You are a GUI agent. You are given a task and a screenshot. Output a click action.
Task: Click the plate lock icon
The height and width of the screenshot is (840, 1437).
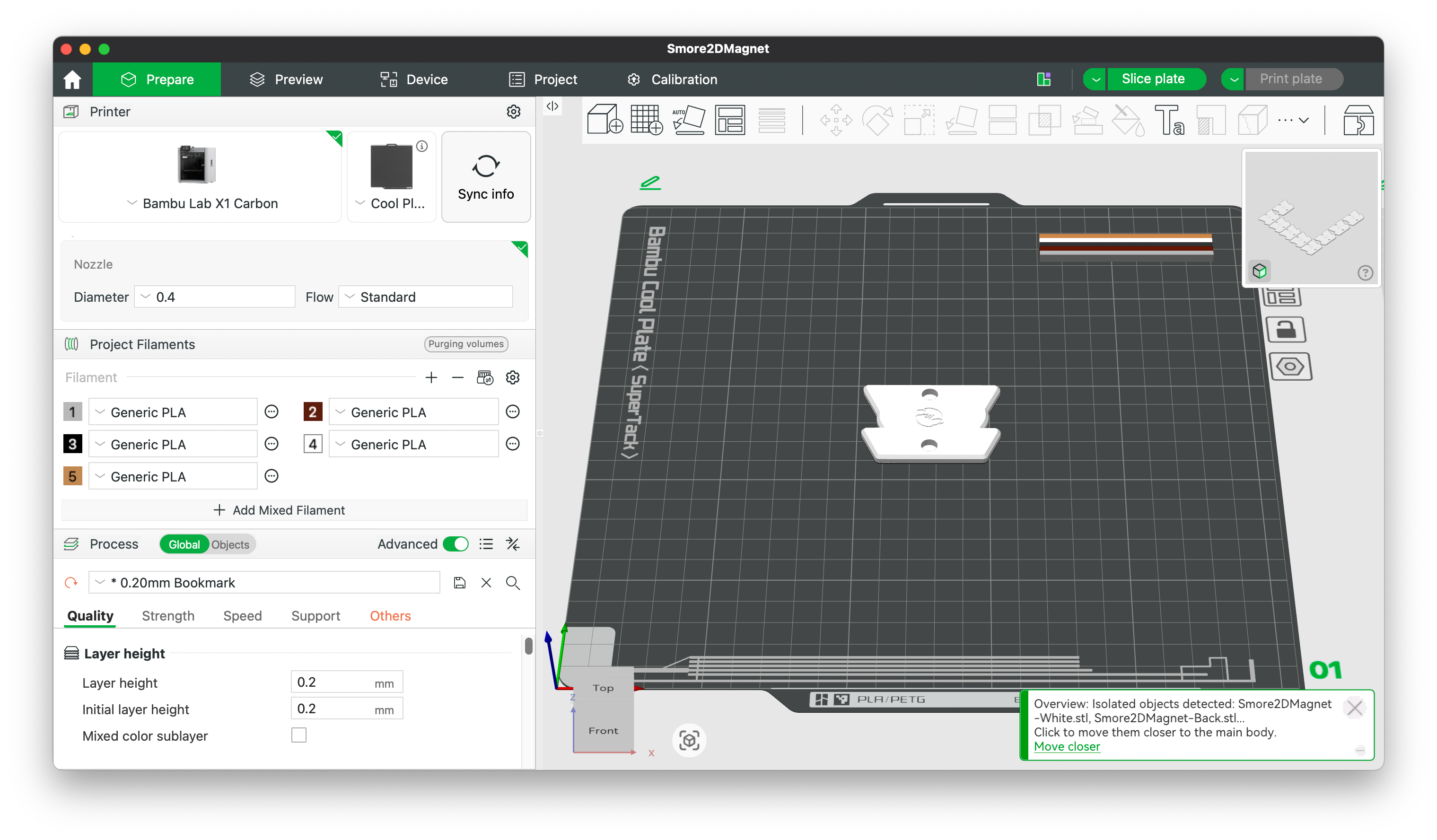pos(1286,330)
